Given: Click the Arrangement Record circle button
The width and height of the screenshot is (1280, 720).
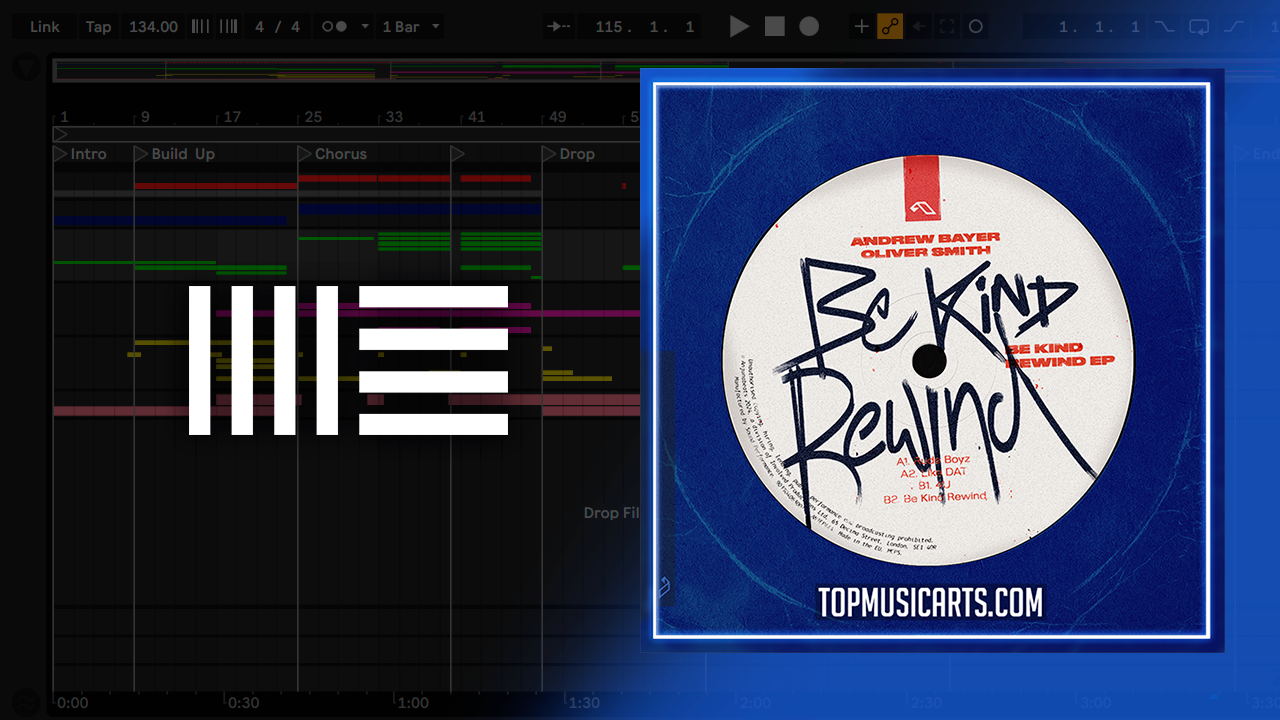Looking at the screenshot, I should [809, 27].
